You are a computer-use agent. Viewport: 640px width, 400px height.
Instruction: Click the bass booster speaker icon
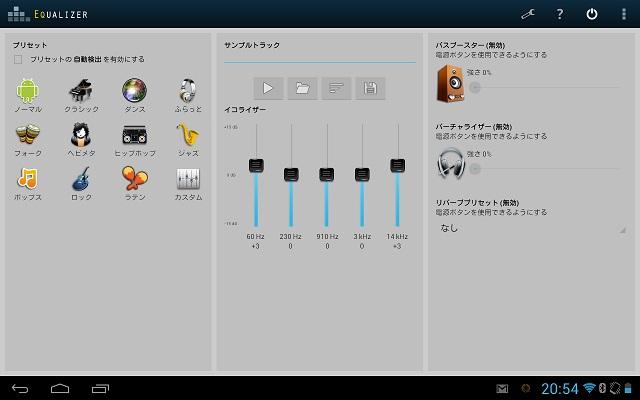point(451,84)
